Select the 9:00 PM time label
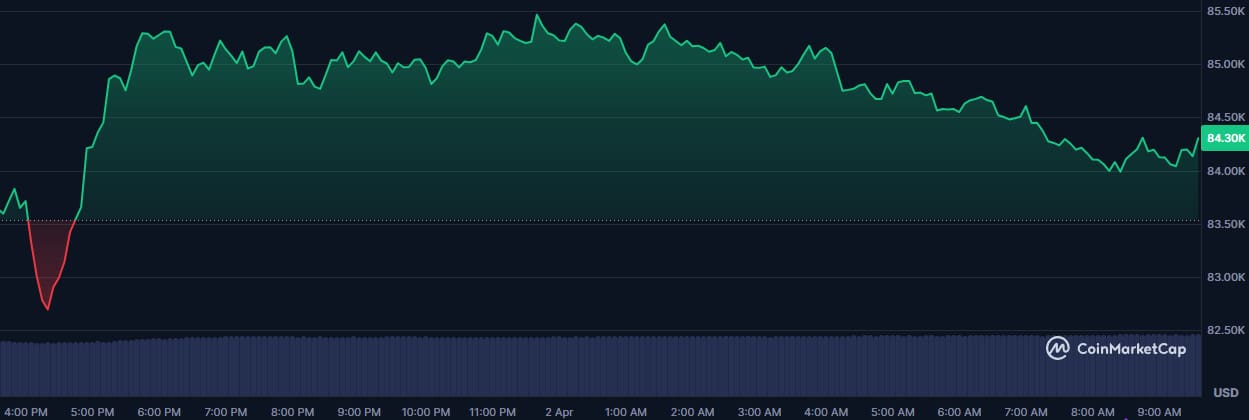Viewport: 1249px width, 420px height. pos(359,411)
